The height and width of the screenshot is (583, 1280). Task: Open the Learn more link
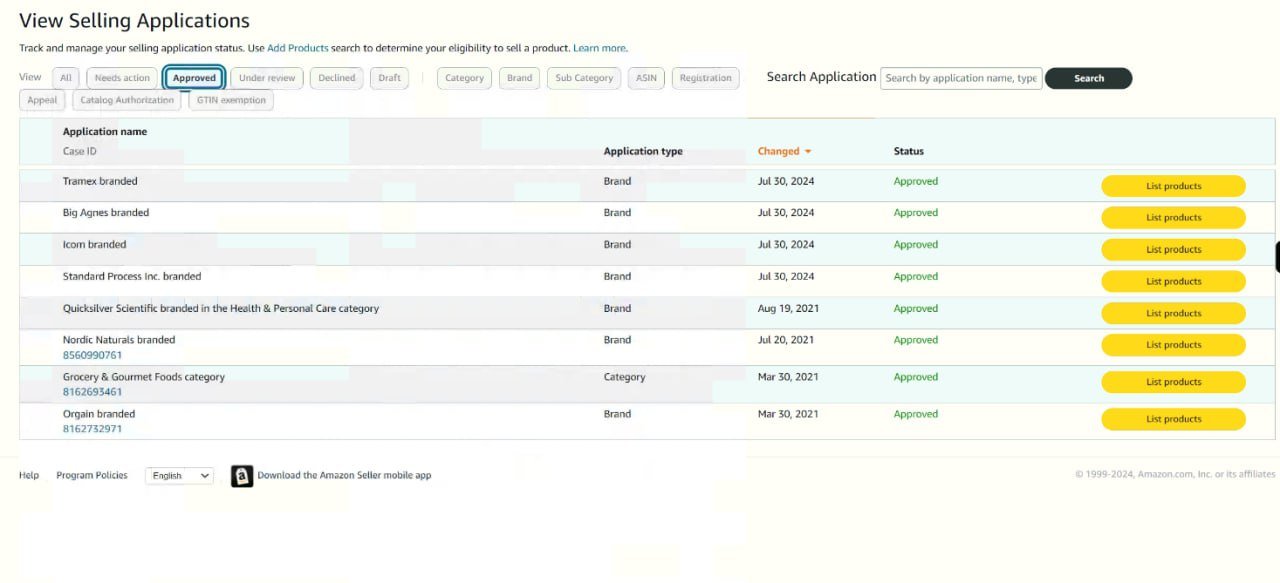click(599, 48)
